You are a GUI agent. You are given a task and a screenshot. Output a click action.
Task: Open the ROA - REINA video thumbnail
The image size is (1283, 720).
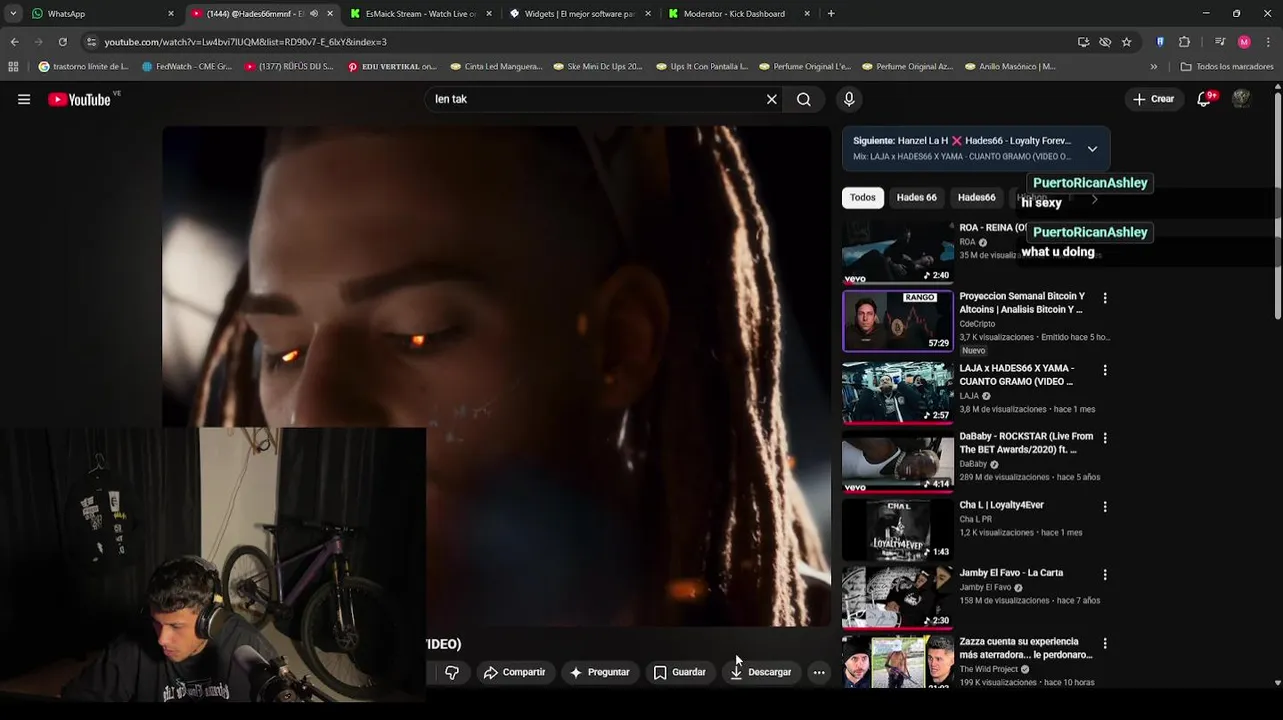(898, 252)
